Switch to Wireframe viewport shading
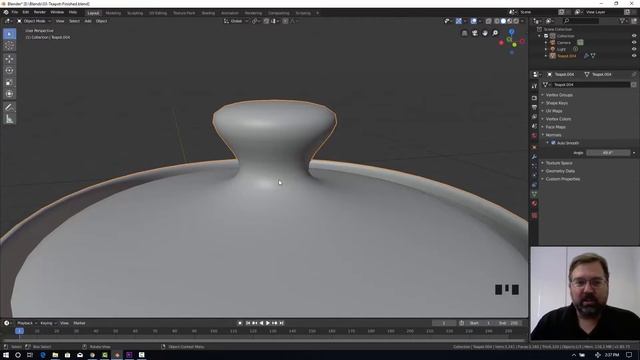This screenshot has width=640, height=360. coord(497,21)
